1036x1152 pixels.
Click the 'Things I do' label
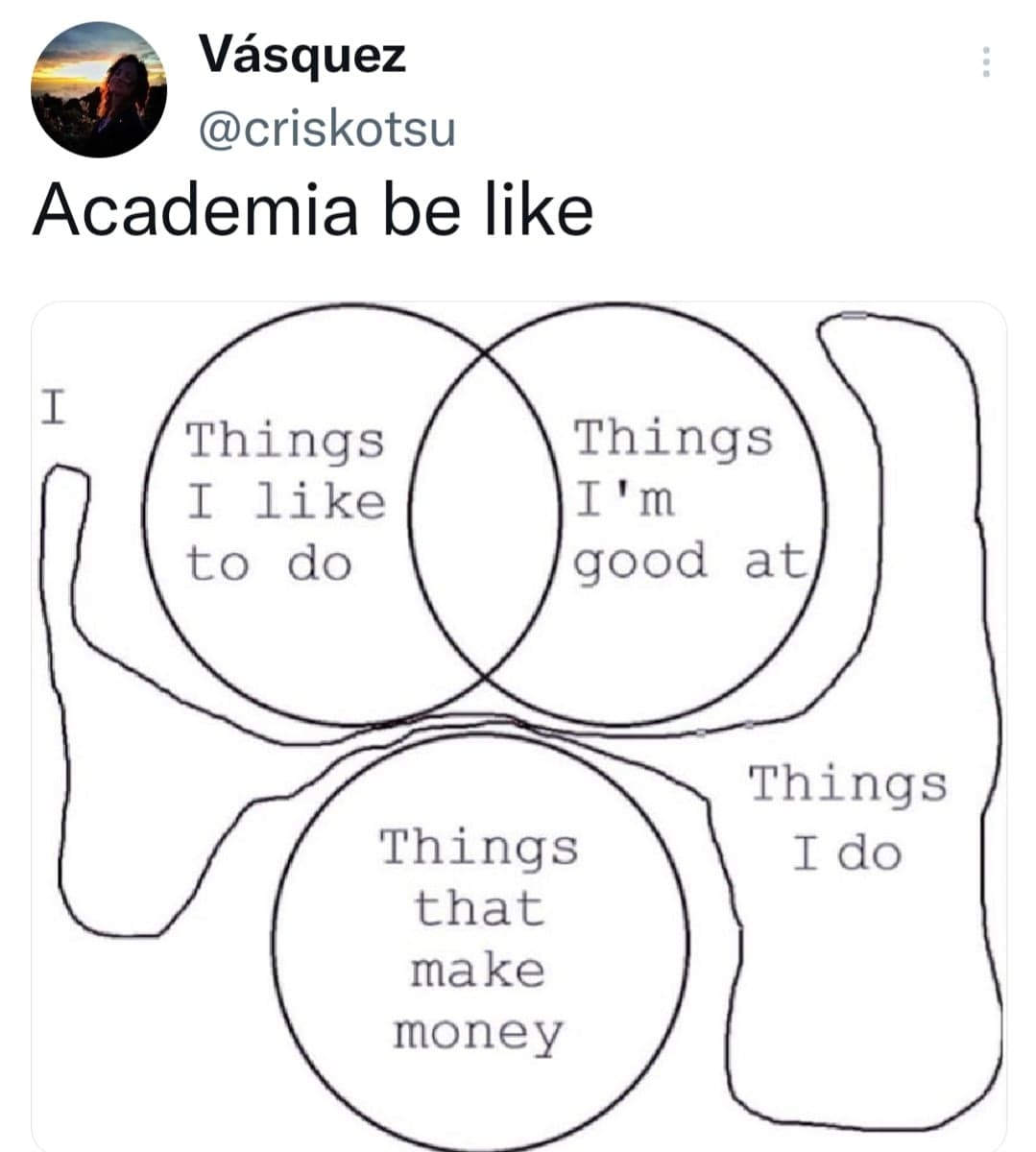[848, 818]
